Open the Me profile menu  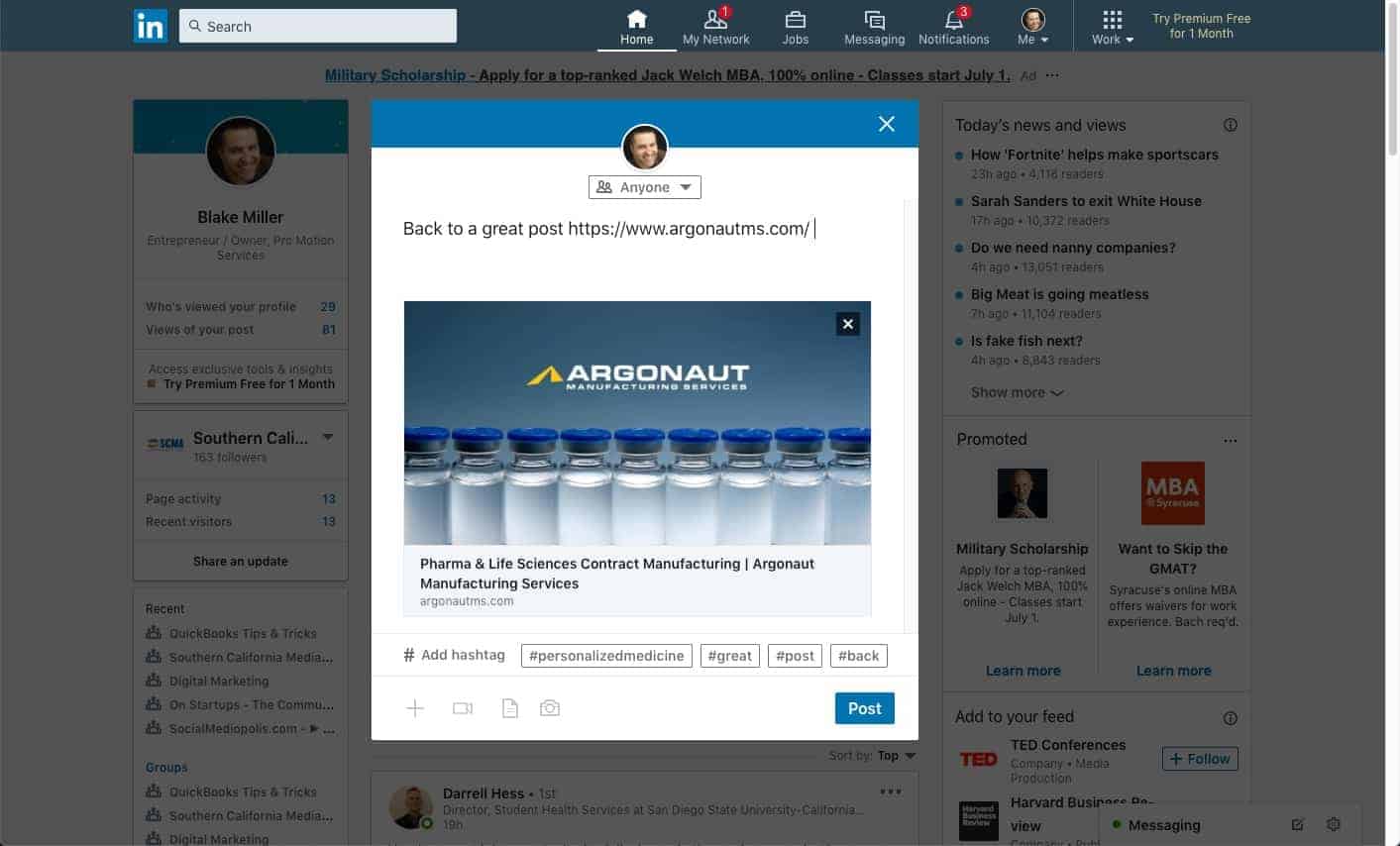coord(1032,27)
